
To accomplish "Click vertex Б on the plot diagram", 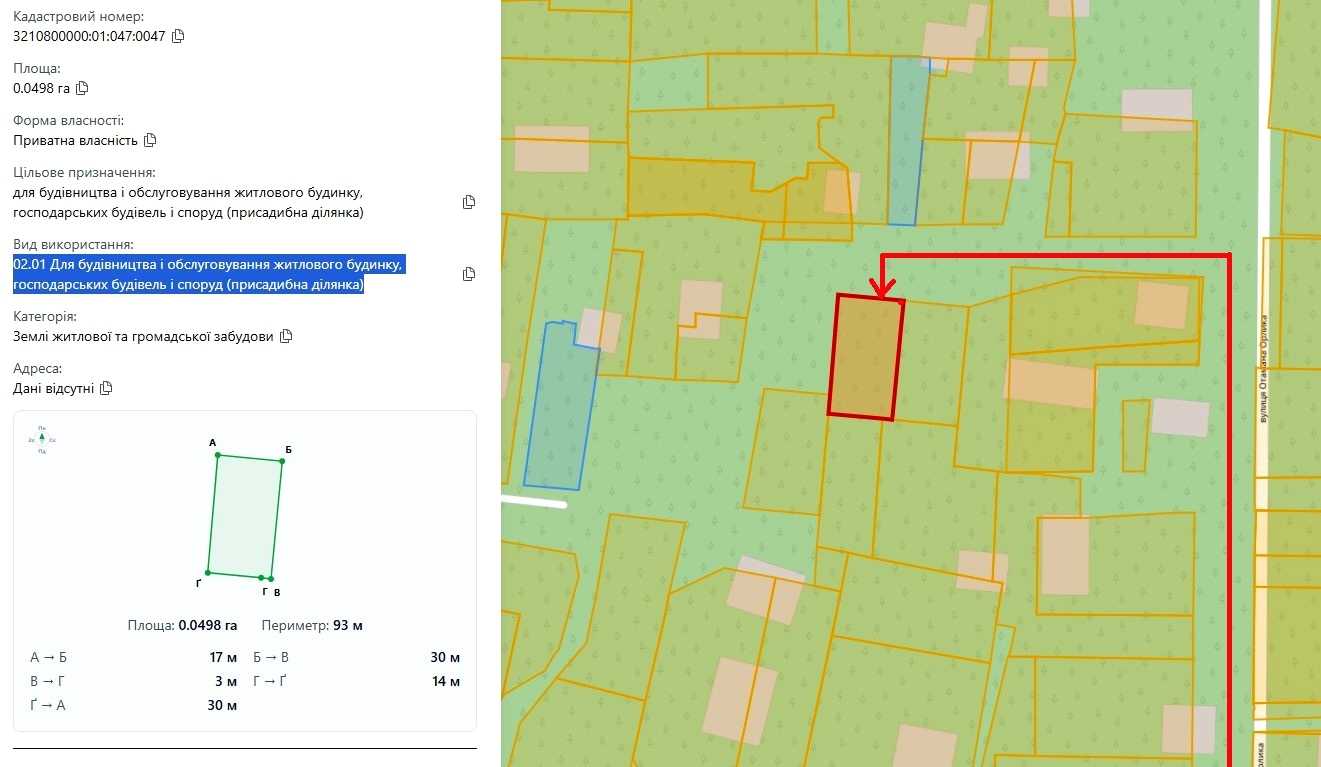I will pyautogui.click(x=282, y=462).
